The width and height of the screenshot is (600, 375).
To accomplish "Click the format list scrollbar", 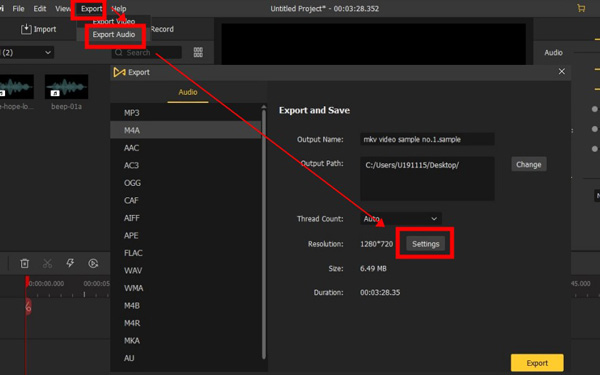I will (264, 233).
